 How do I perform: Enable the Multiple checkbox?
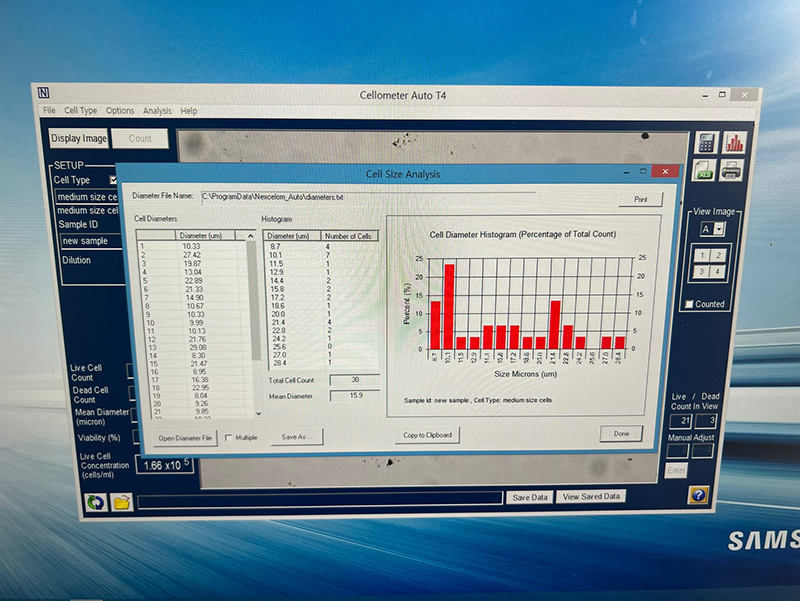(x=230, y=437)
